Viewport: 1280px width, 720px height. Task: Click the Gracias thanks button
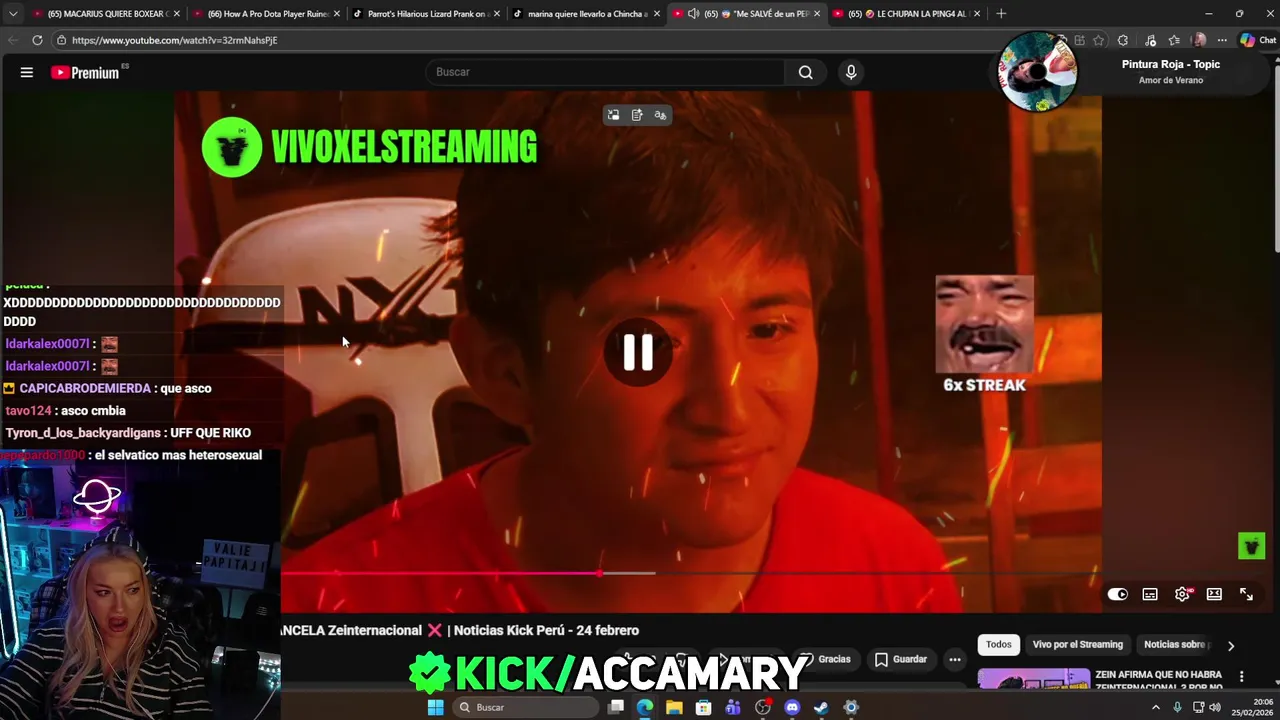[x=825, y=659]
